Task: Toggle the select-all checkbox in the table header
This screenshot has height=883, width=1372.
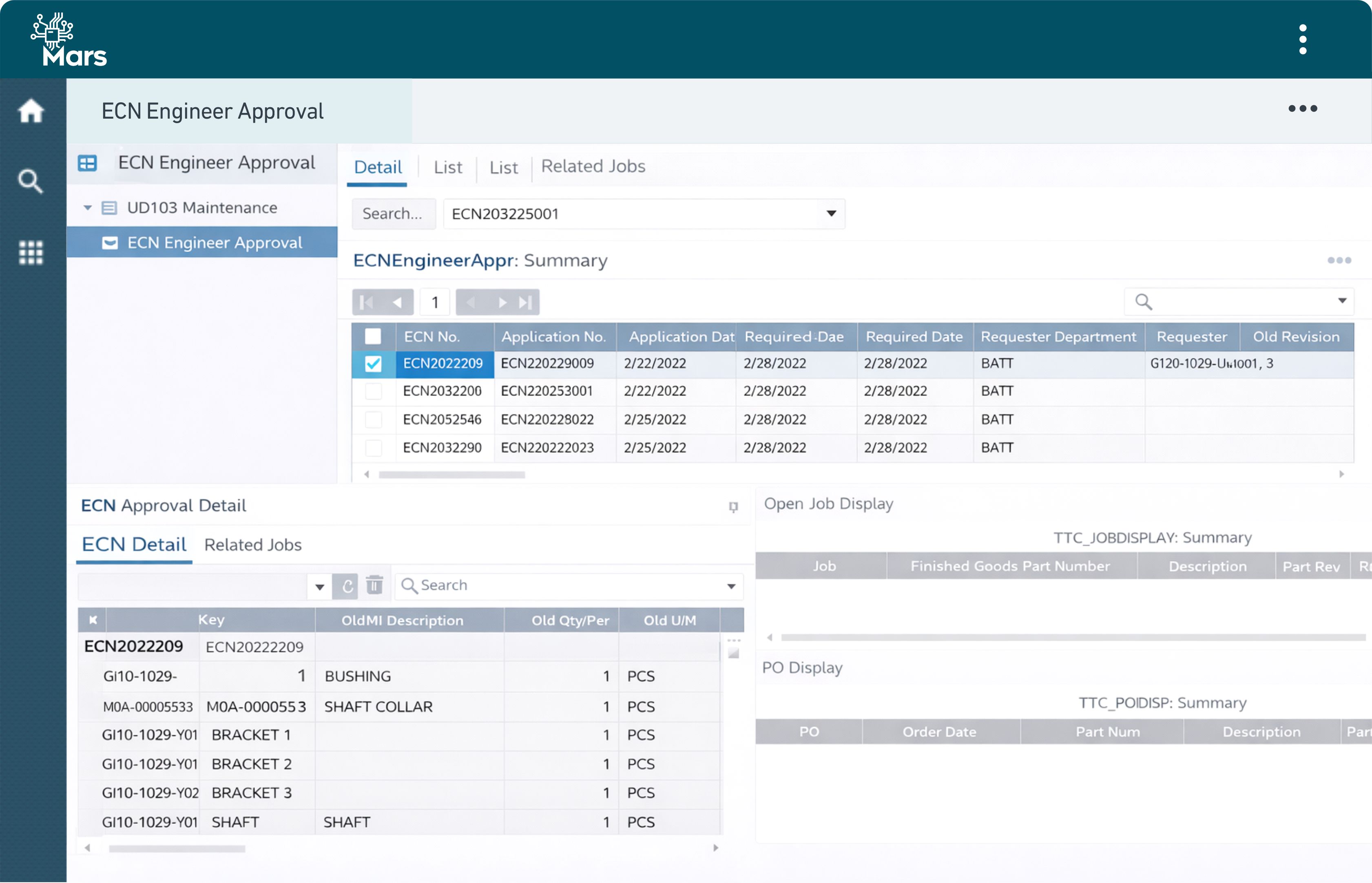Action: pos(374,337)
